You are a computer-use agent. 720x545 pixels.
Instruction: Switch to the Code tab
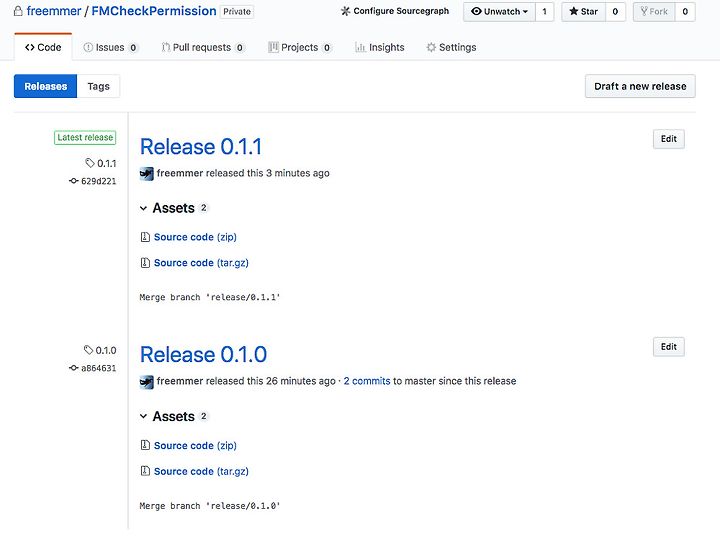pos(43,47)
